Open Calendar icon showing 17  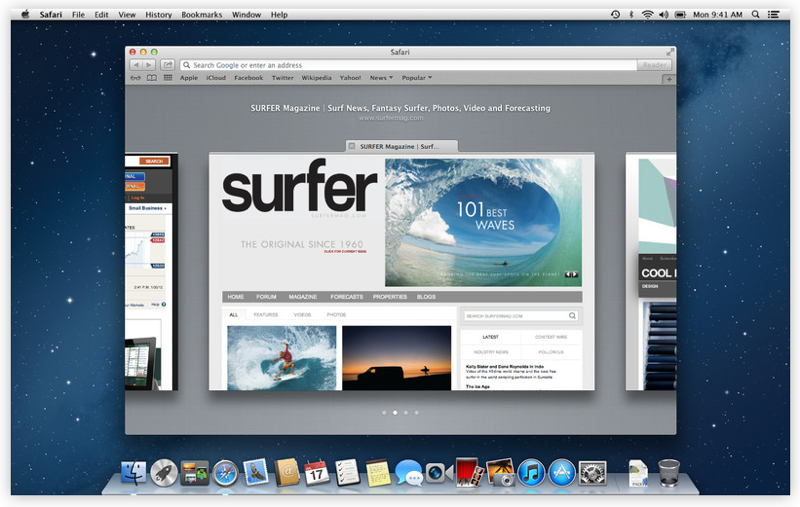[x=317, y=473]
